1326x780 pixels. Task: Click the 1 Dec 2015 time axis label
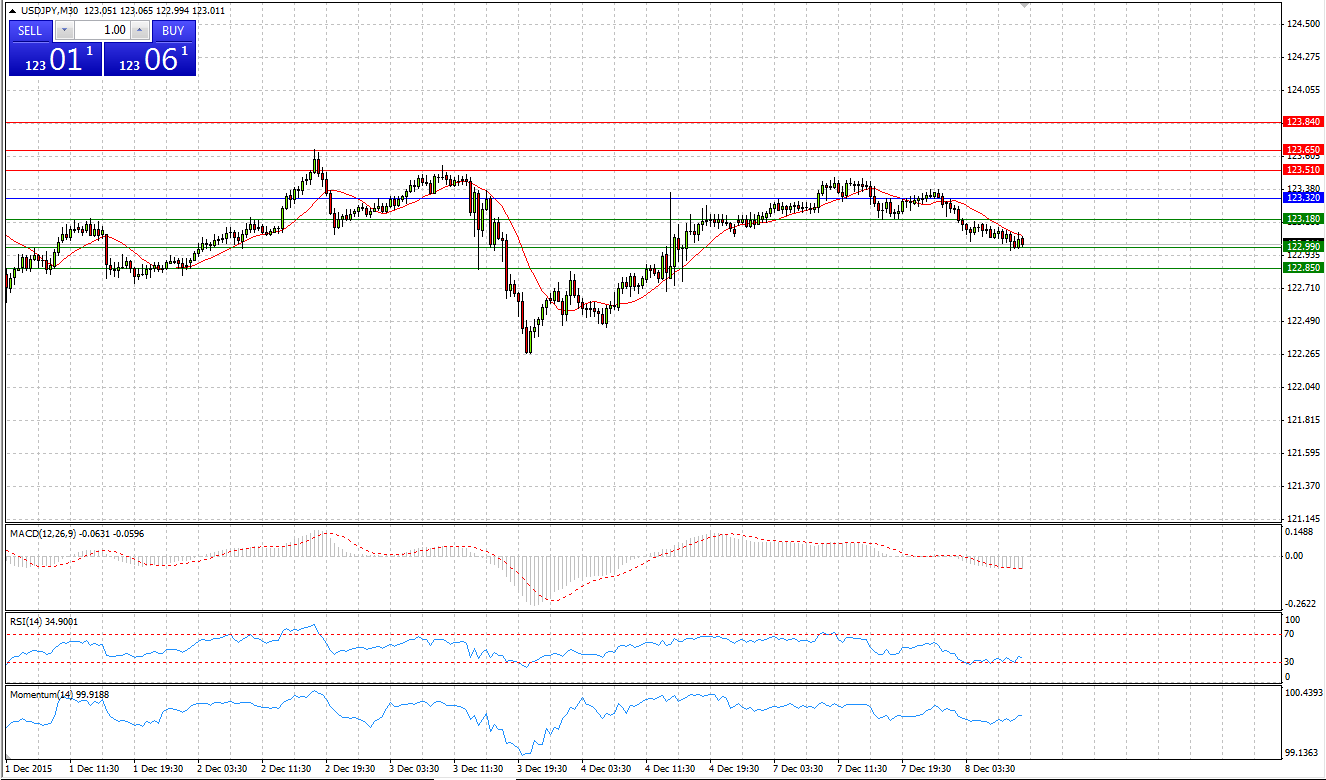coord(28,769)
